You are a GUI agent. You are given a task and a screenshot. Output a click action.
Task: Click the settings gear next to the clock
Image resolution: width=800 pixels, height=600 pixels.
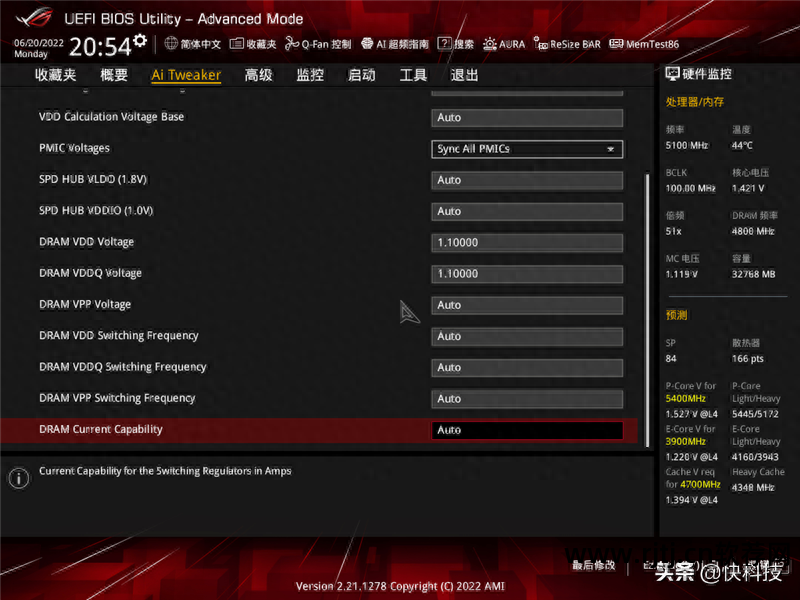pos(140,40)
